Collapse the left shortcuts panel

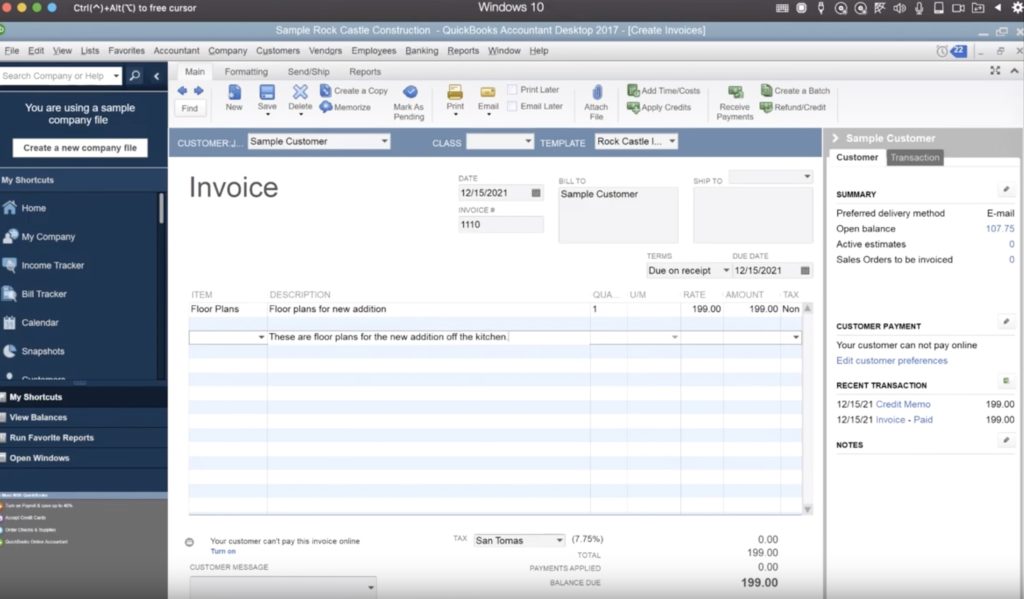(x=156, y=76)
